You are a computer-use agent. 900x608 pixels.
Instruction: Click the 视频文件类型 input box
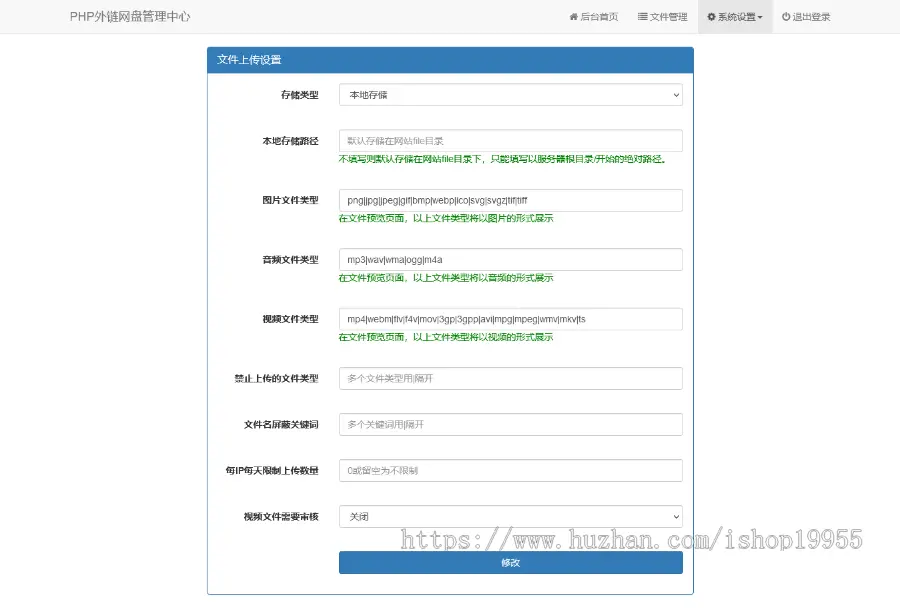511,318
